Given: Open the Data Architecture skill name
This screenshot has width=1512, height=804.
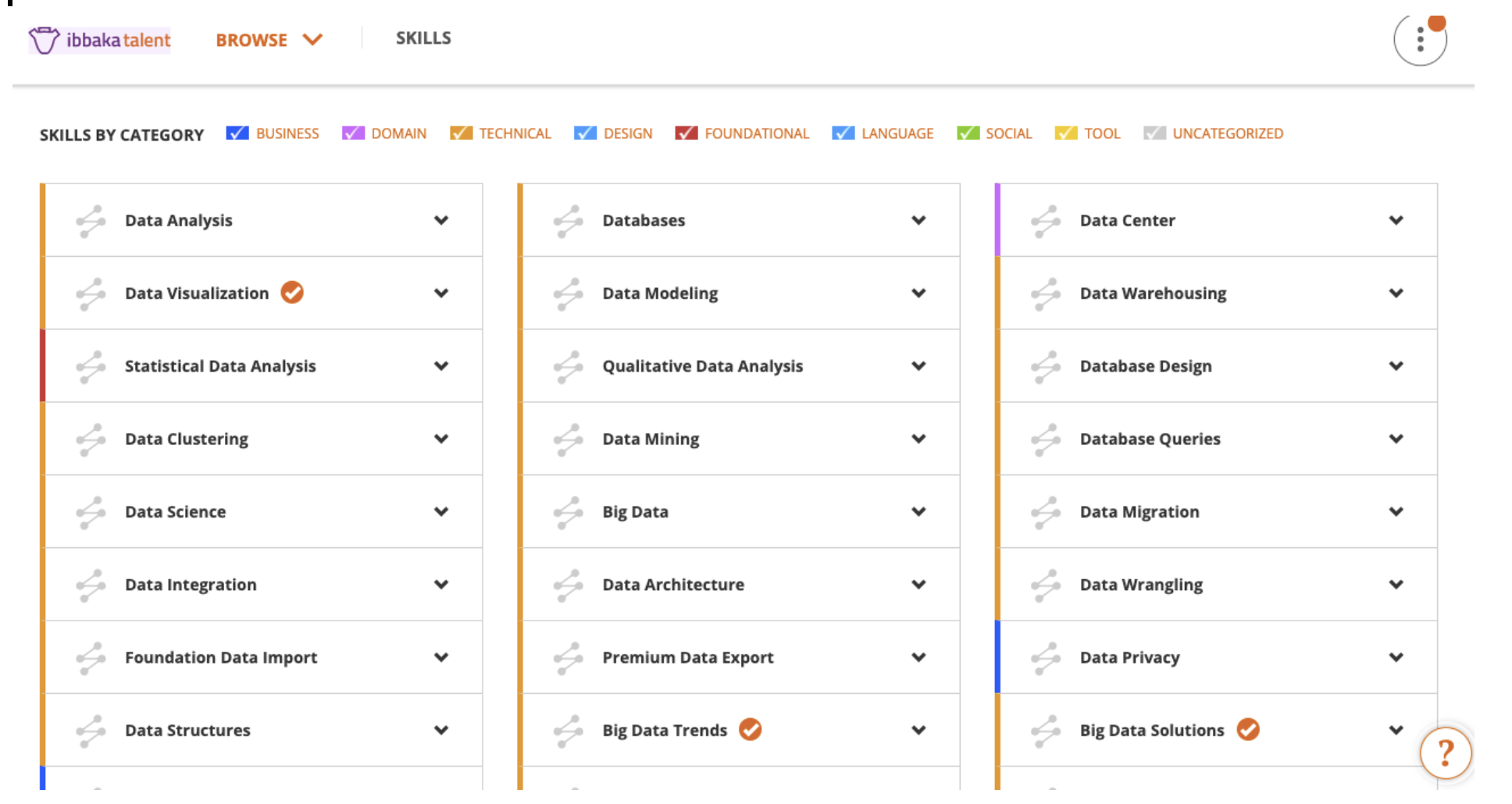Looking at the screenshot, I should pyautogui.click(x=673, y=585).
